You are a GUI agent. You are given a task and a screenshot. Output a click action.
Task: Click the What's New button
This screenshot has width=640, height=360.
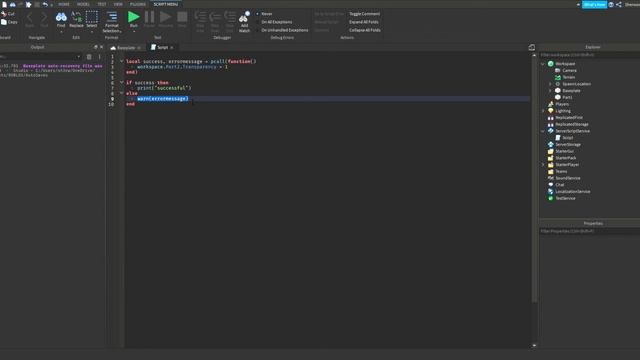[x=594, y=4]
